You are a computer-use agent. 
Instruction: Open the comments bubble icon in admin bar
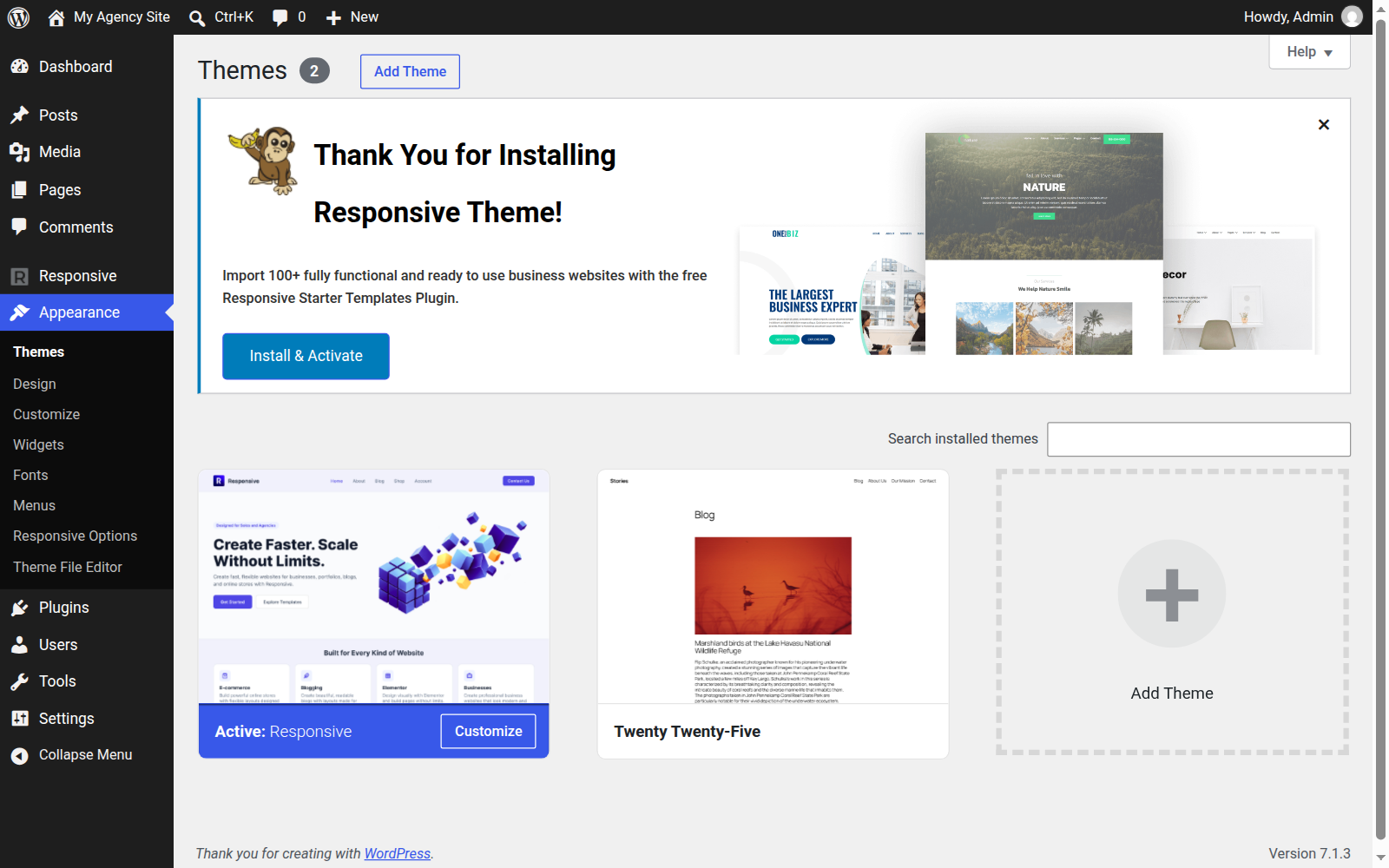[x=280, y=17]
